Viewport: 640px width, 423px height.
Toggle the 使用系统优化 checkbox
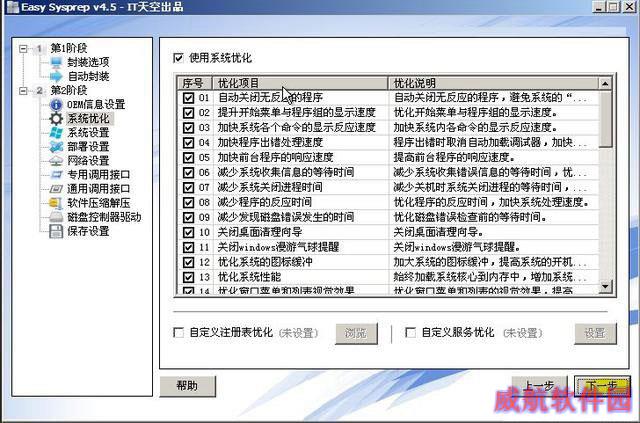tap(178, 58)
